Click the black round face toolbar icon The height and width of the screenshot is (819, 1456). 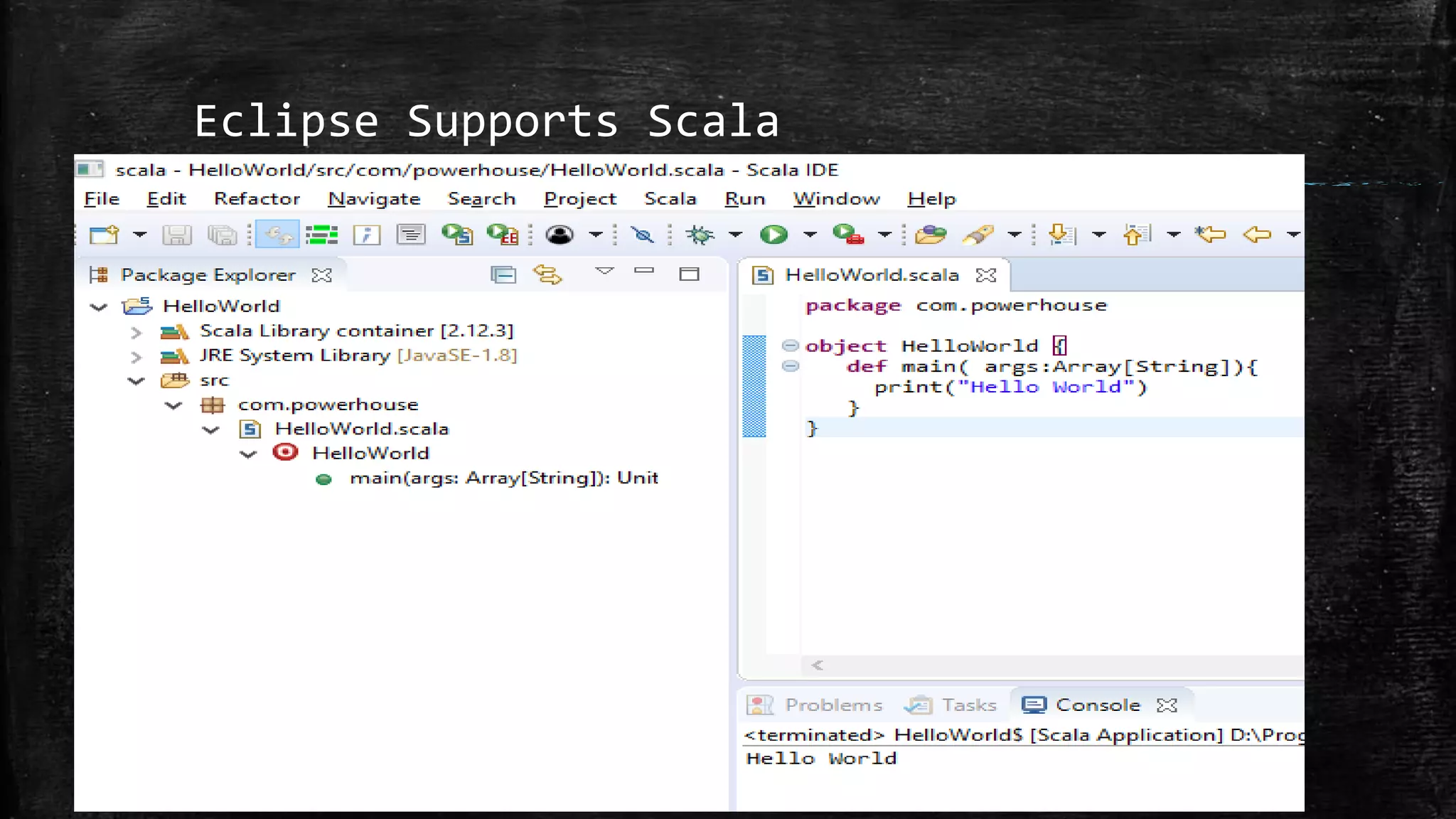560,235
